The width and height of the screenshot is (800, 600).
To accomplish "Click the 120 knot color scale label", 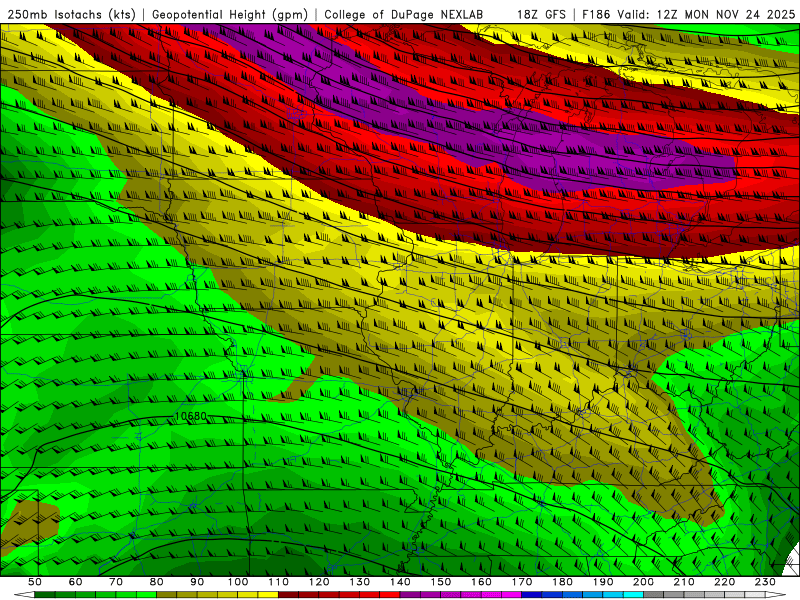I will 319,582.
